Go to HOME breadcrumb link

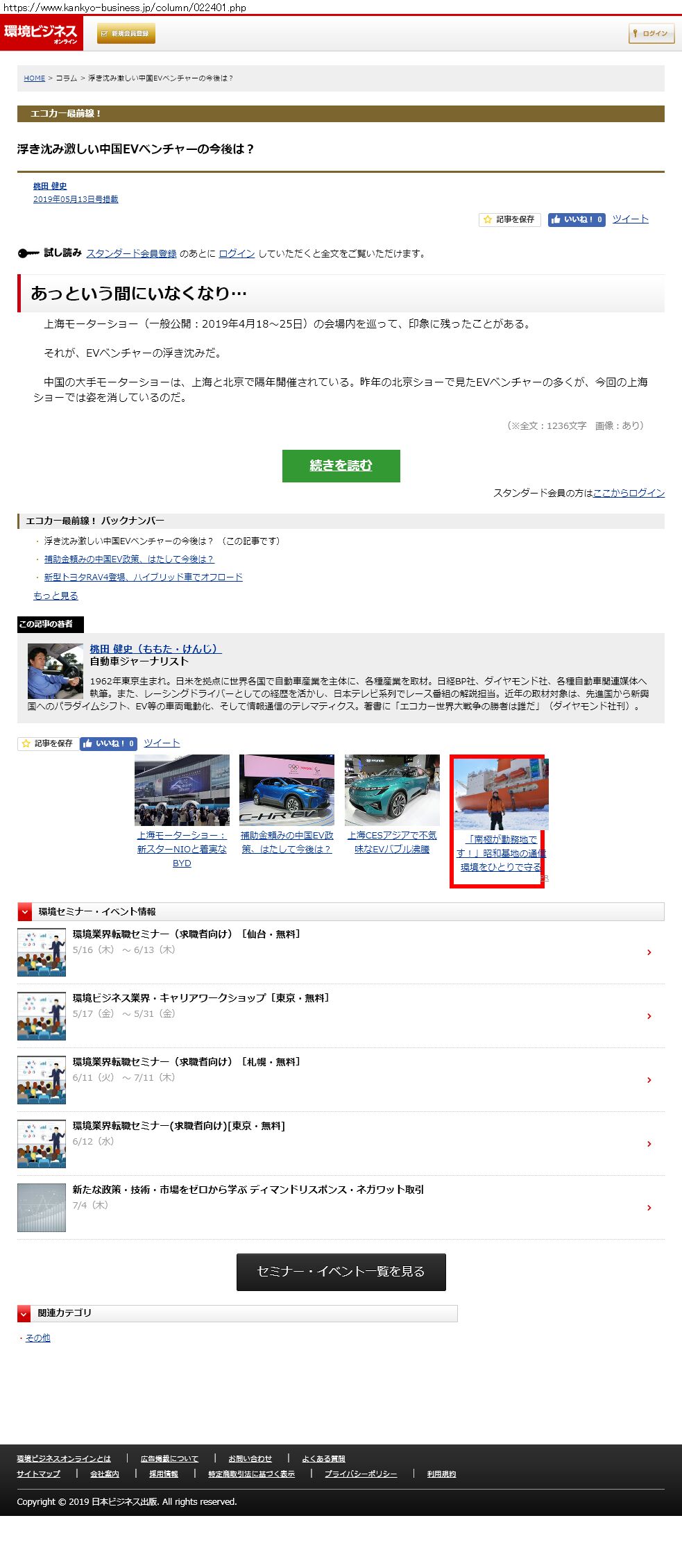34,78
